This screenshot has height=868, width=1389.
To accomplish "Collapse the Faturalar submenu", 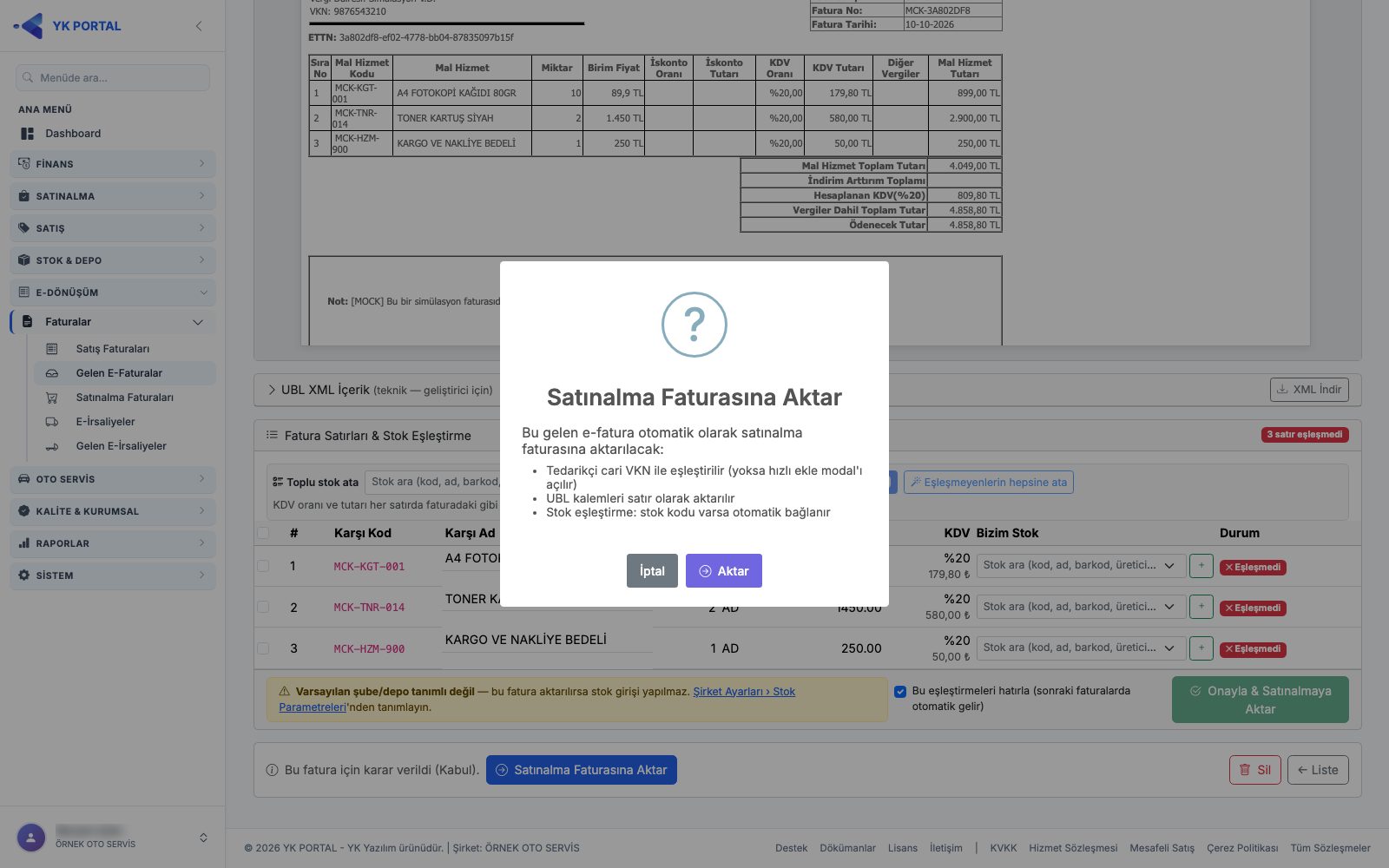I will [113, 322].
